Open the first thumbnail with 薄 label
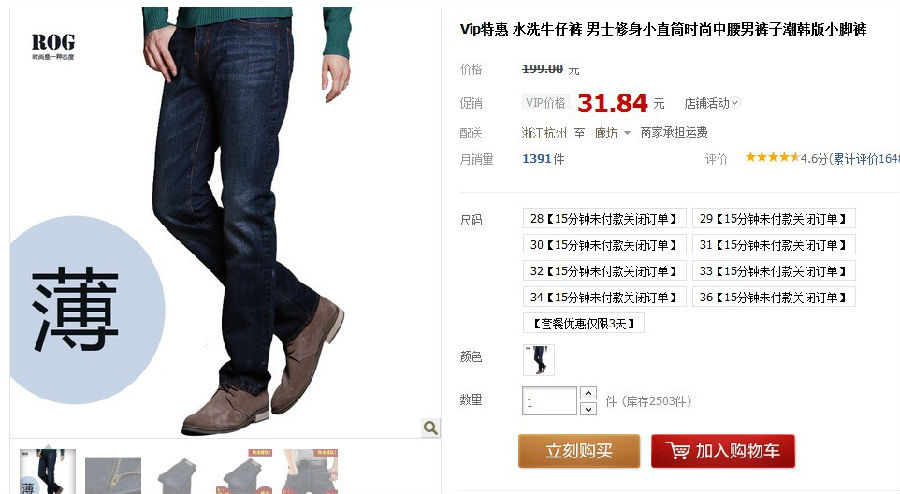The height and width of the screenshot is (494, 900). pyautogui.click(x=48, y=472)
